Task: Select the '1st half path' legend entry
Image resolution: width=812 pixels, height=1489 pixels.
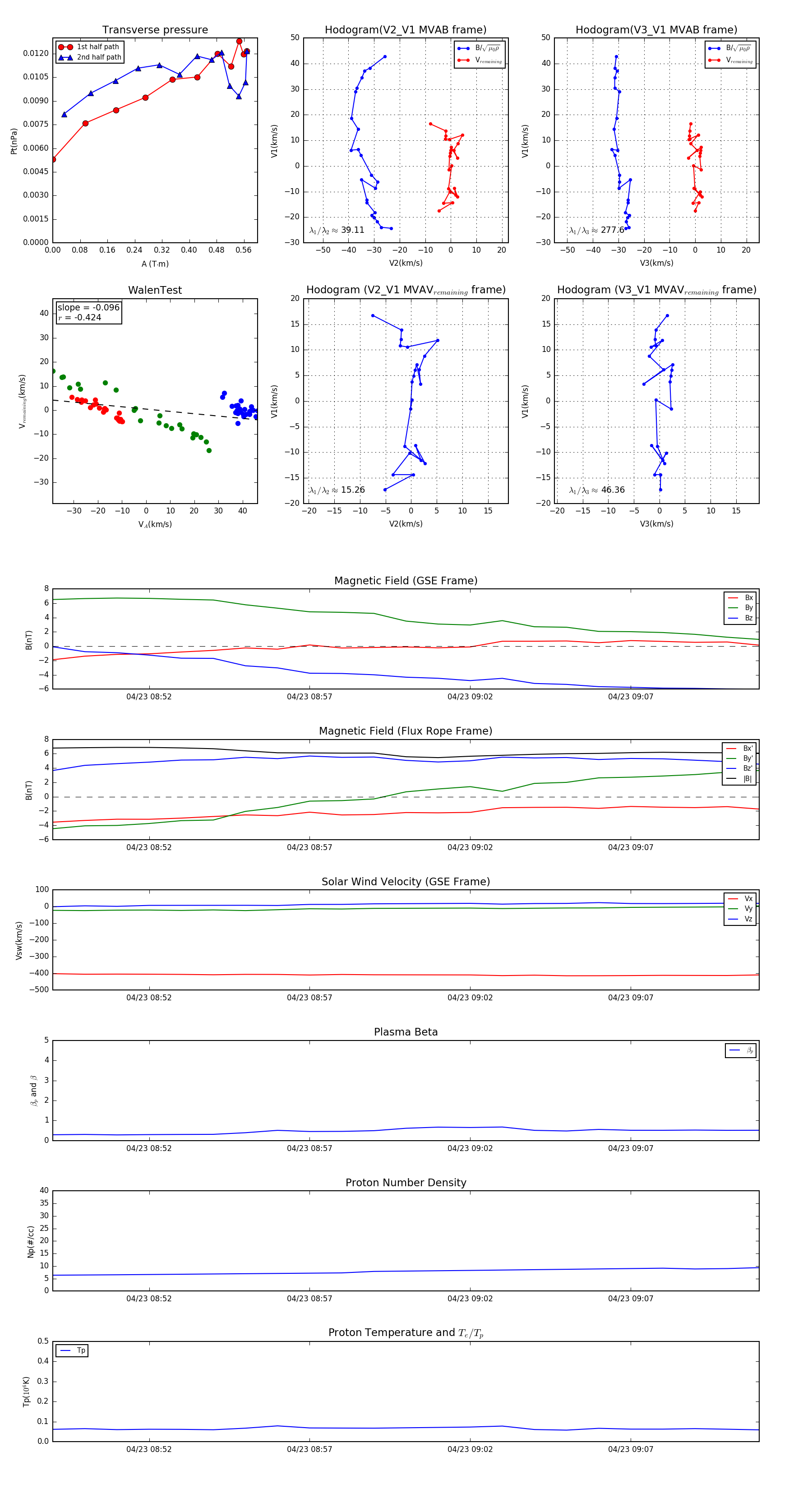Action: (89, 47)
